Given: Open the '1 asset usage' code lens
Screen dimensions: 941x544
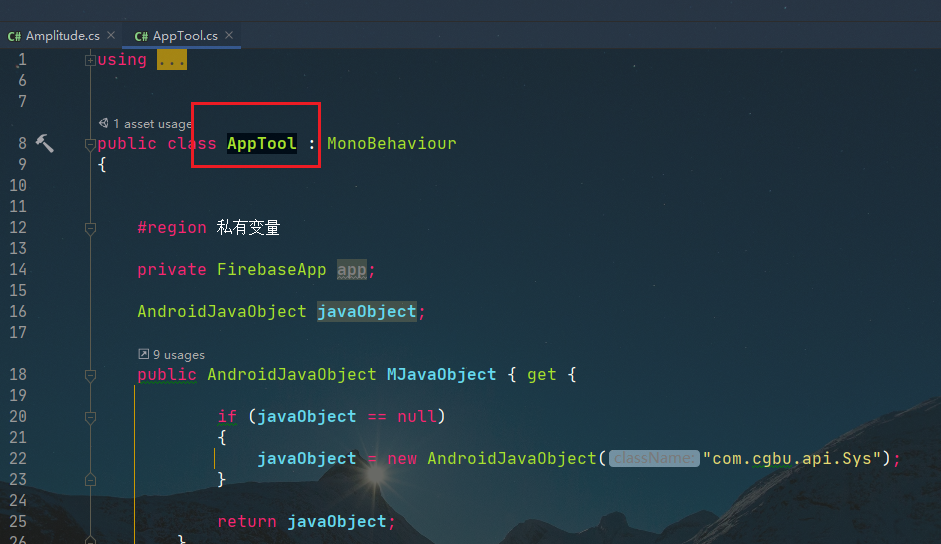Looking at the screenshot, I should pos(152,124).
